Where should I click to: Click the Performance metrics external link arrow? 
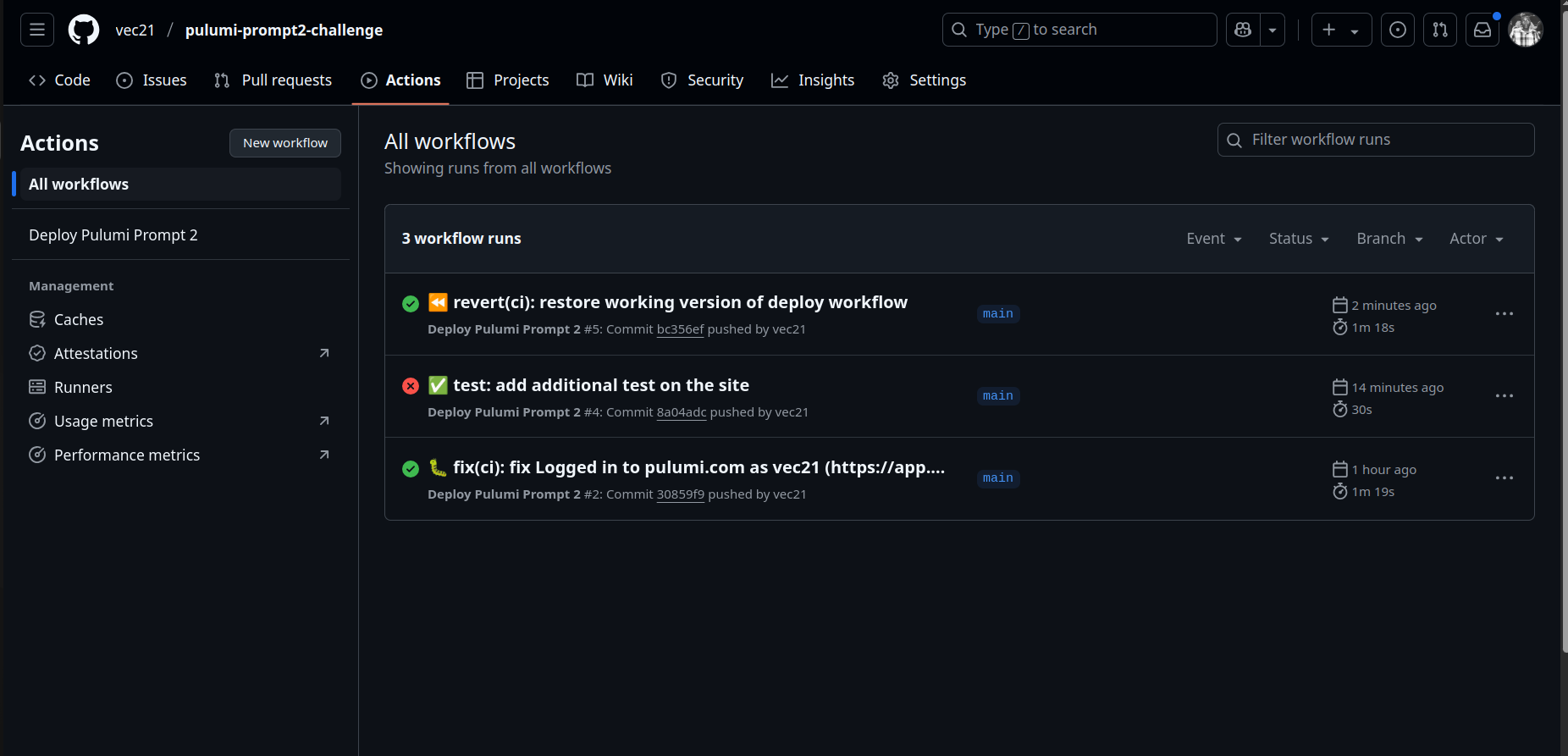(324, 455)
